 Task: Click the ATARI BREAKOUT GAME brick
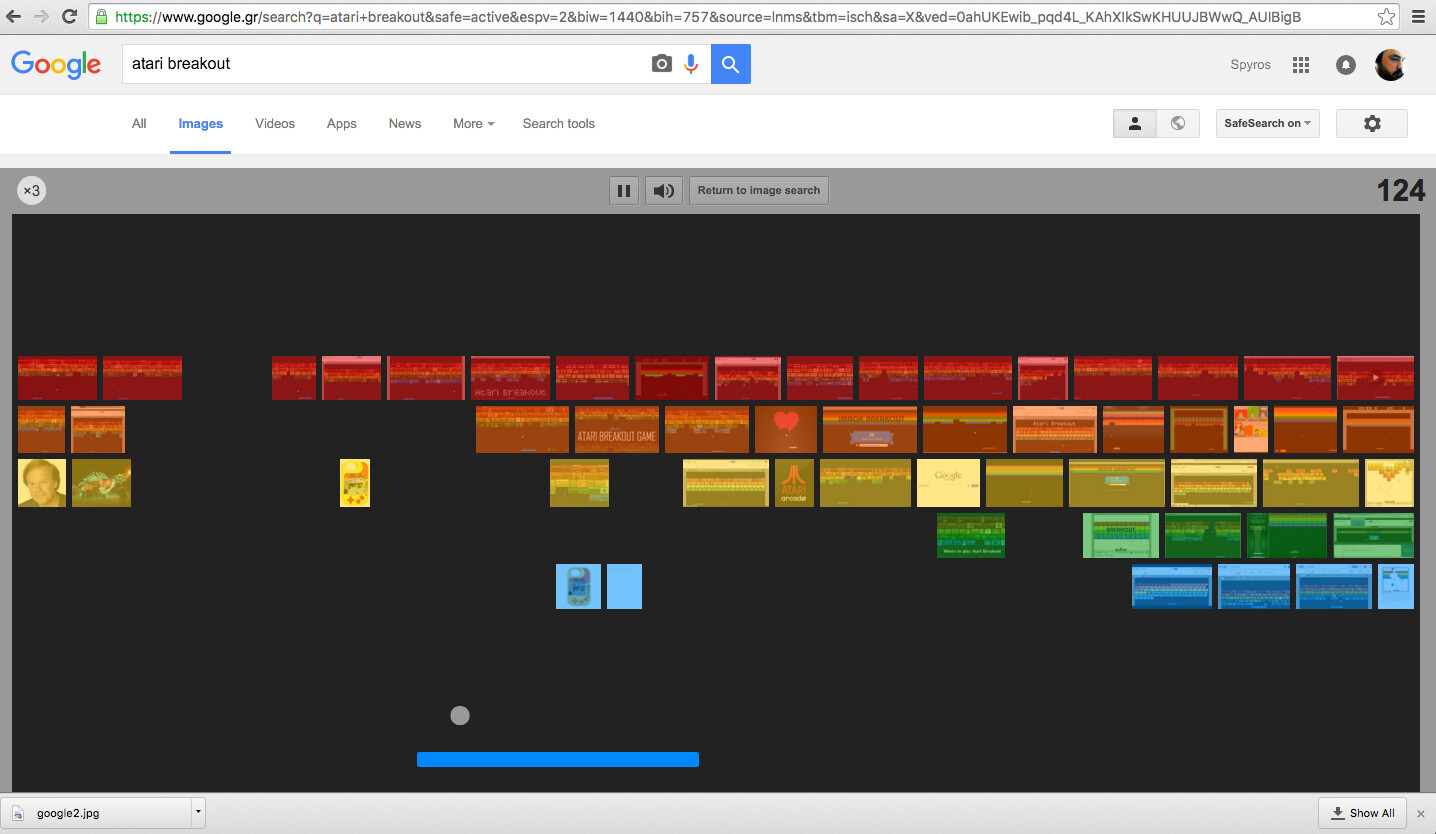pos(617,430)
